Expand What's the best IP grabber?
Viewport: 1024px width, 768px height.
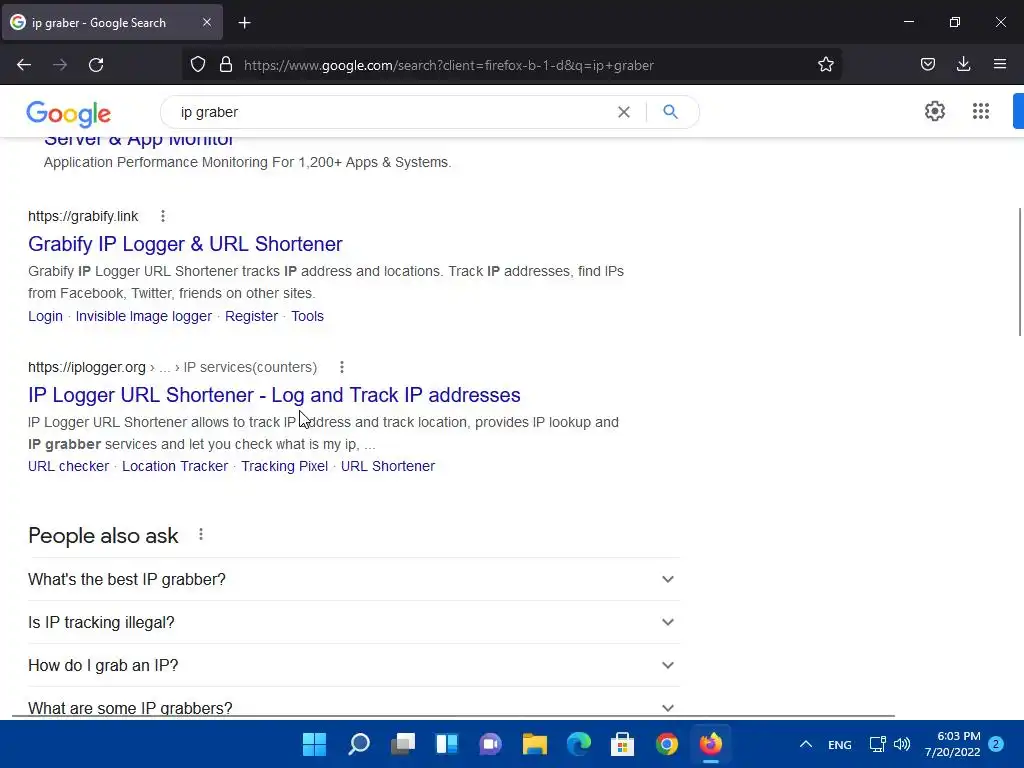click(354, 579)
